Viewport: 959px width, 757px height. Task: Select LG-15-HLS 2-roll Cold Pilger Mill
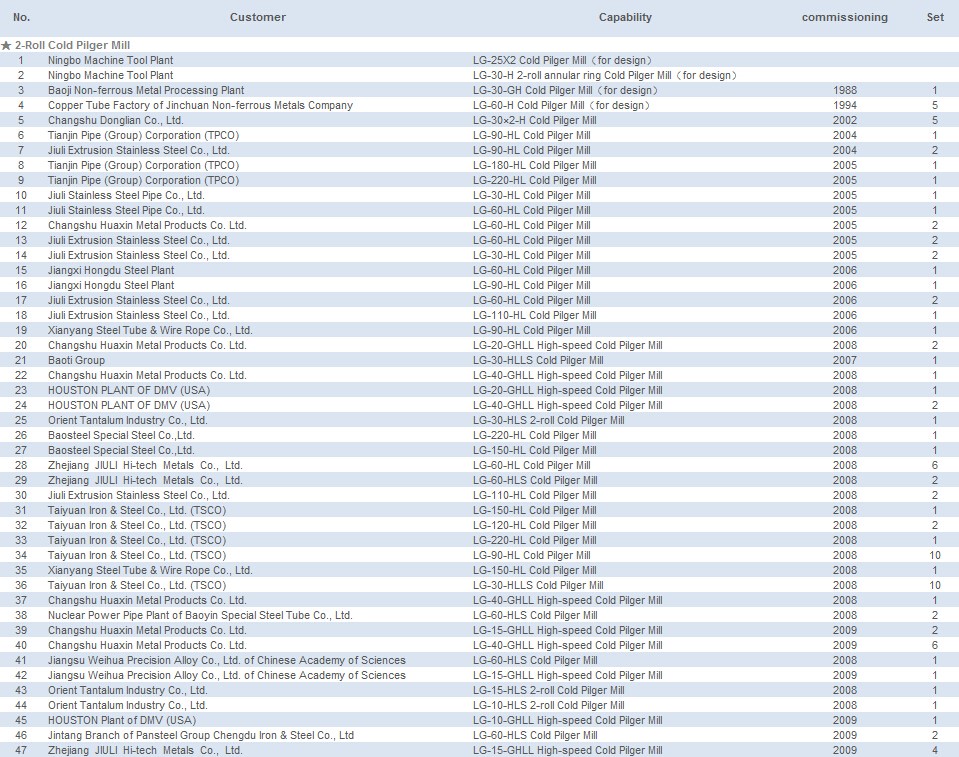tap(549, 690)
